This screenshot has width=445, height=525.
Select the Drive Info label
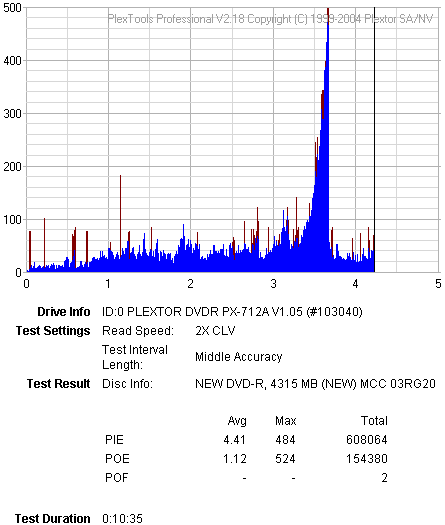click(64, 312)
